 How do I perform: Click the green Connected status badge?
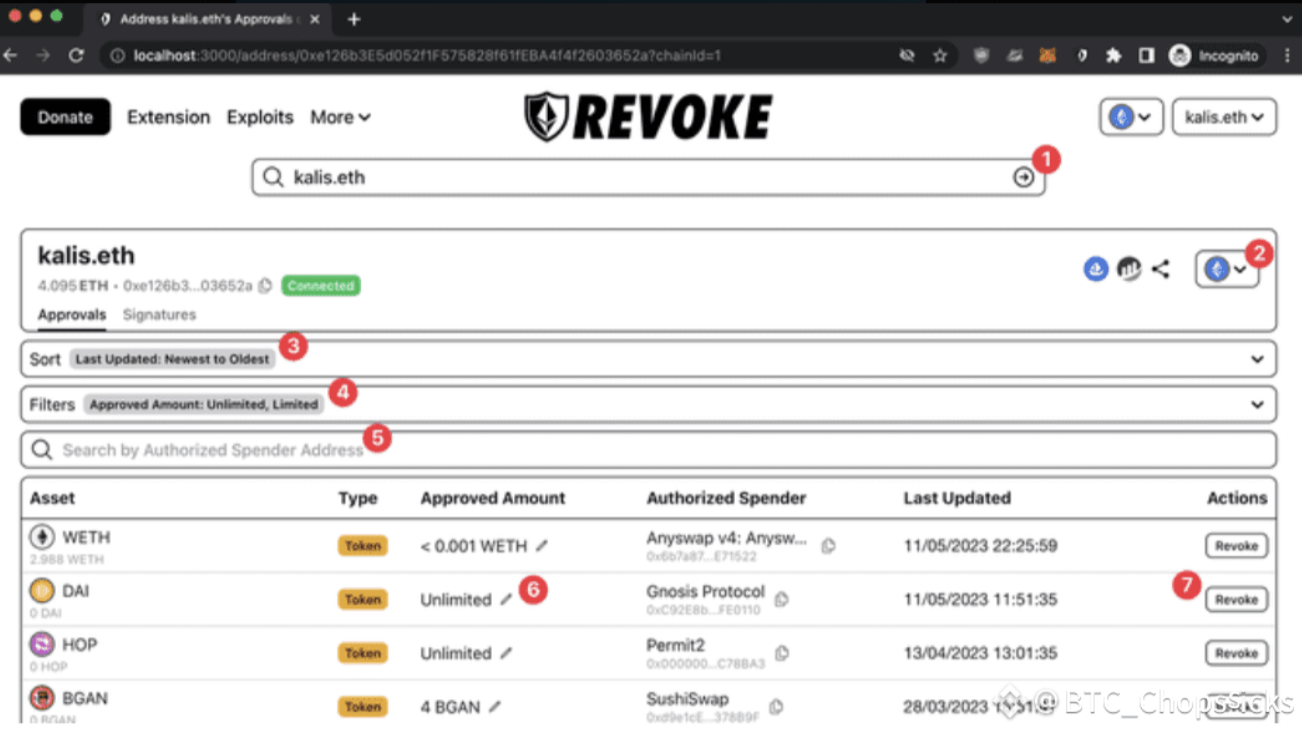tap(320, 286)
